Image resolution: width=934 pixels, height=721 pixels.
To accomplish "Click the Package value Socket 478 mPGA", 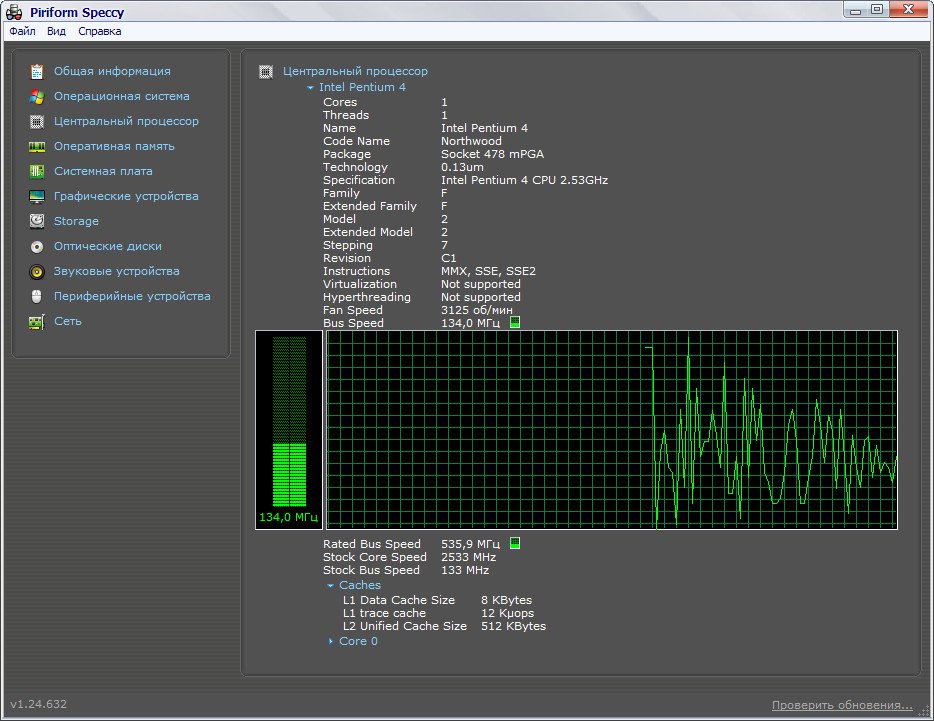I will (x=492, y=154).
